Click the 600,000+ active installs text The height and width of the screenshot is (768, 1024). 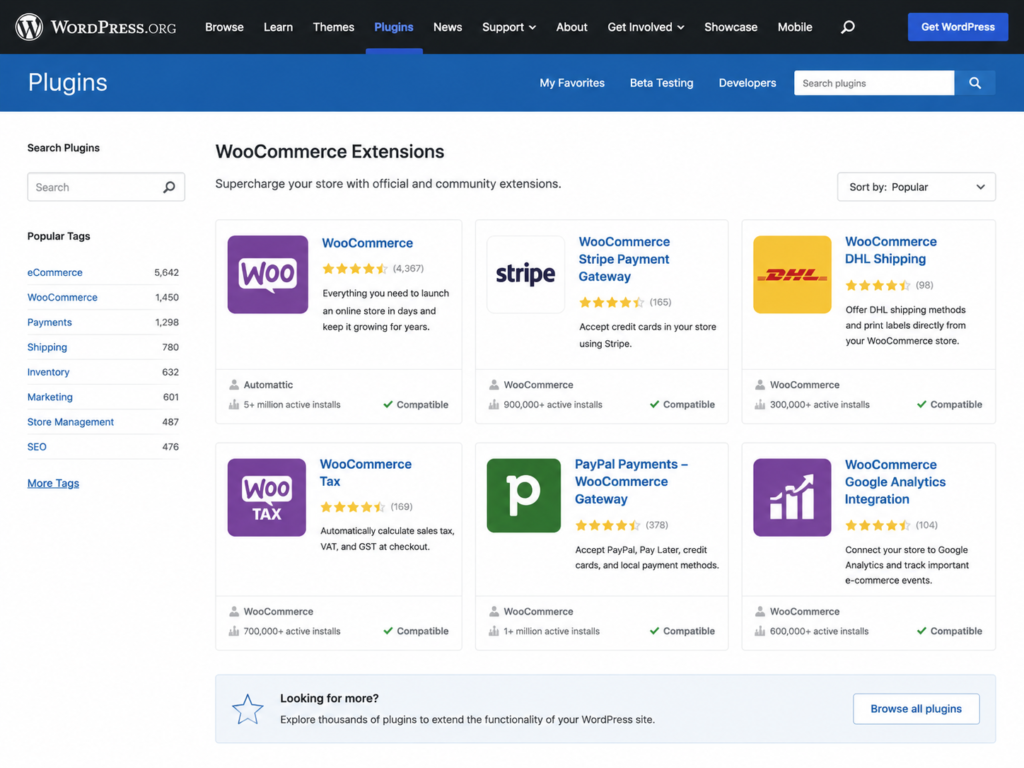tap(819, 632)
